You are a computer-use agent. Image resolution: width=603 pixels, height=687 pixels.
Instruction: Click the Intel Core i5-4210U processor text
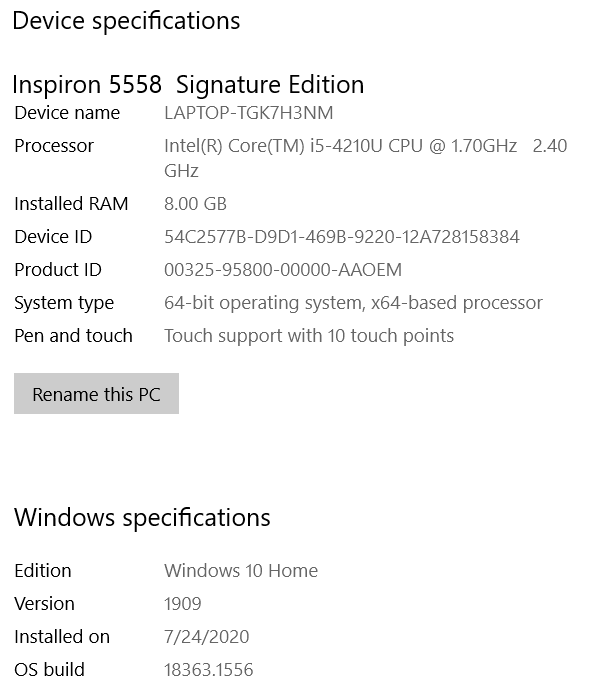pos(340,146)
